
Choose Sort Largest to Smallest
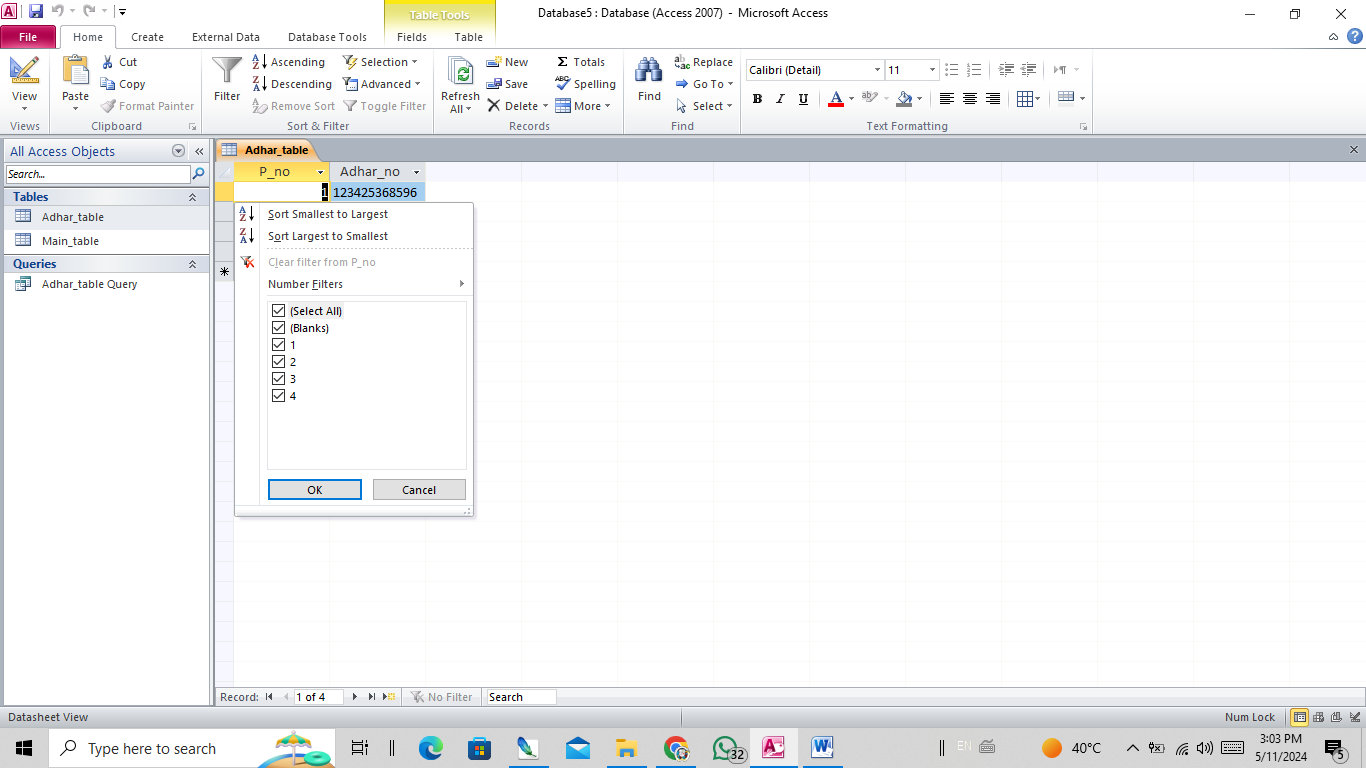(x=328, y=236)
